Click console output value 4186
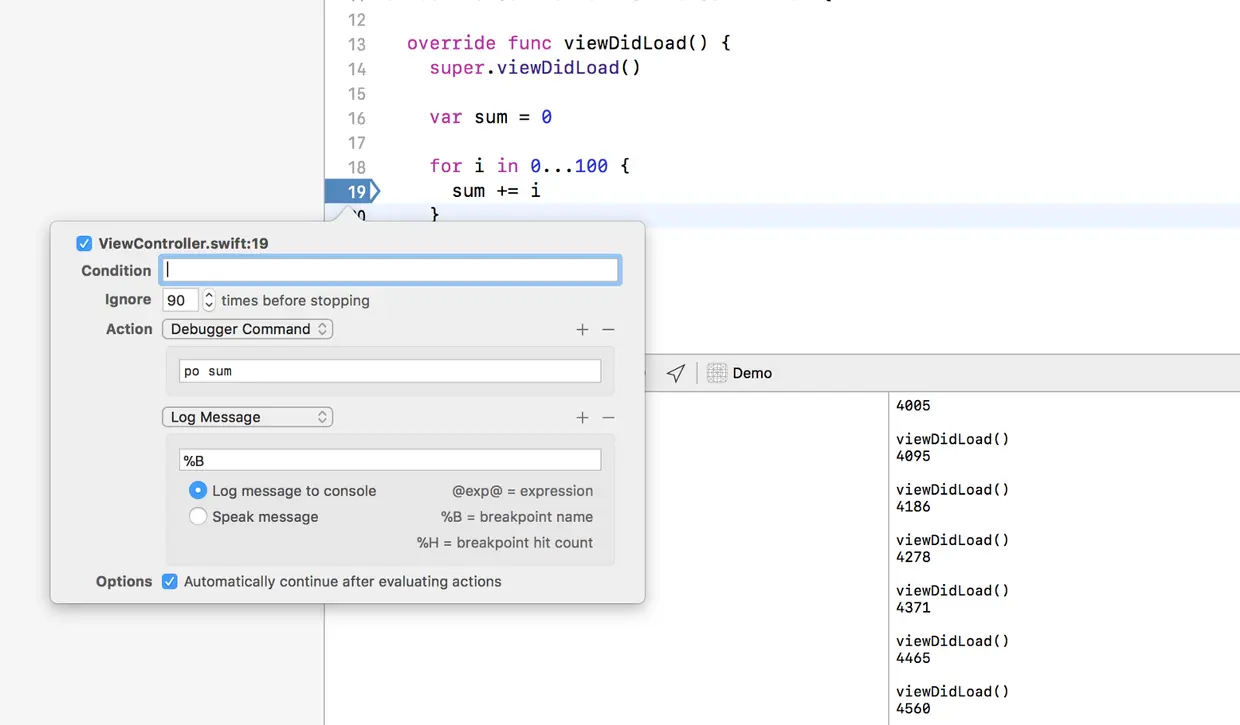1240x725 pixels. 913,507
